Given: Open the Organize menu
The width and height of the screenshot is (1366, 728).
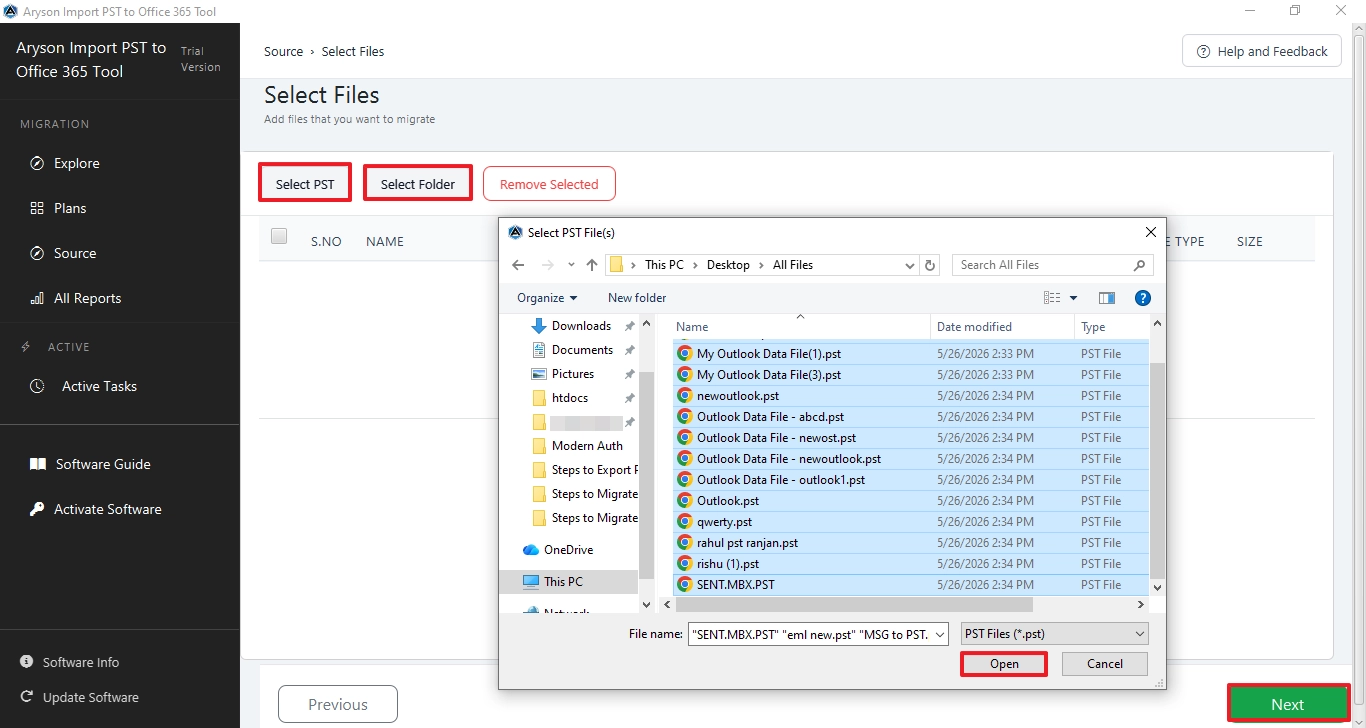Looking at the screenshot, I should pyautogui.click(x=547, y=298).
